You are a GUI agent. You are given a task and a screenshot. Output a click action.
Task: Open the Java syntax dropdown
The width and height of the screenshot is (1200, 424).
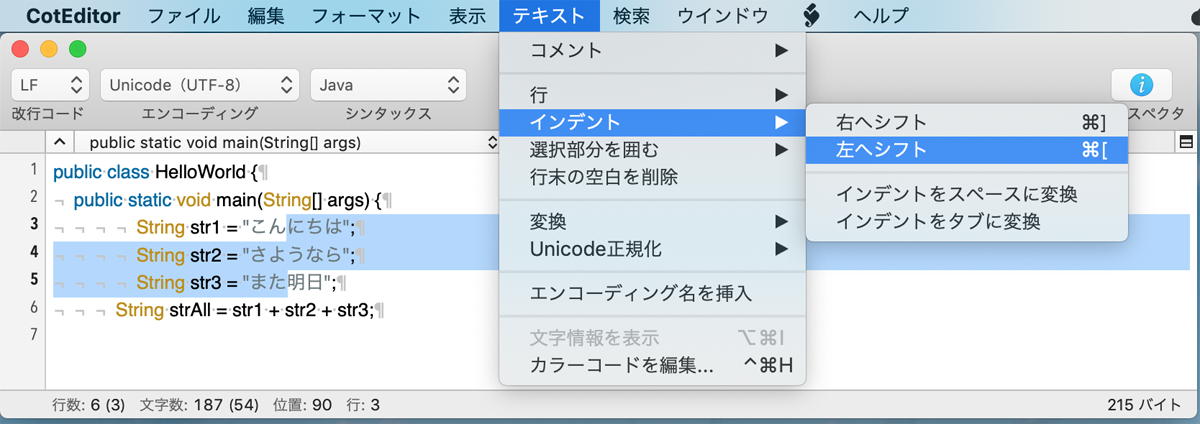pos(388,85)
